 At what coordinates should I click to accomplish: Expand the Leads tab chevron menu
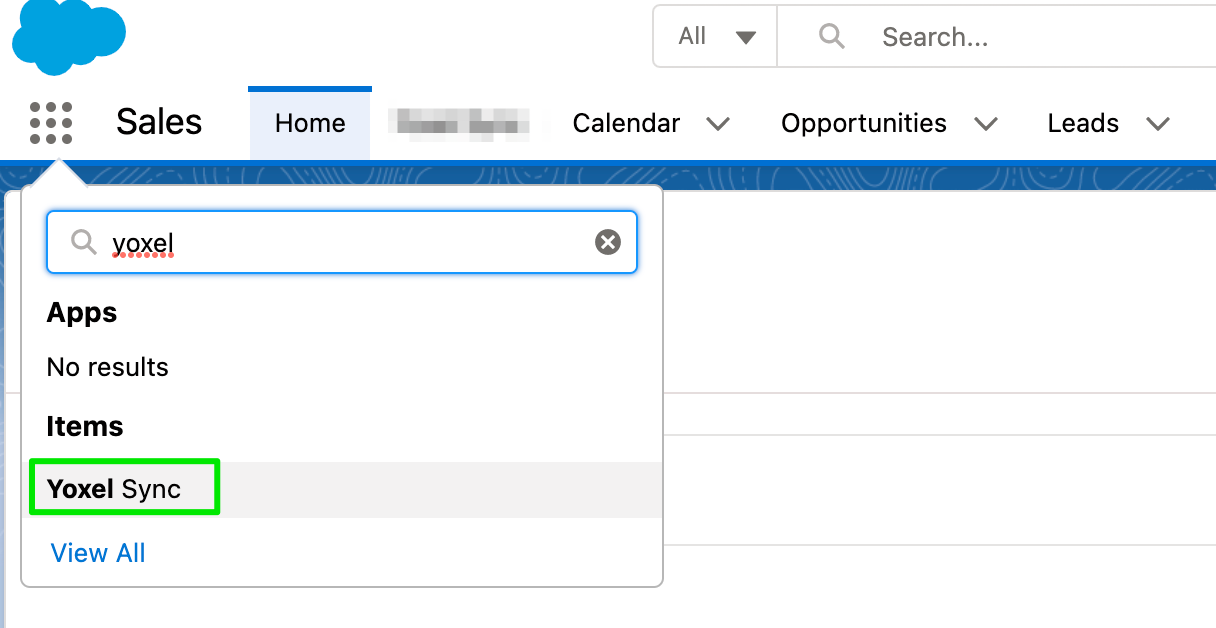click(x=1158, y=124)
